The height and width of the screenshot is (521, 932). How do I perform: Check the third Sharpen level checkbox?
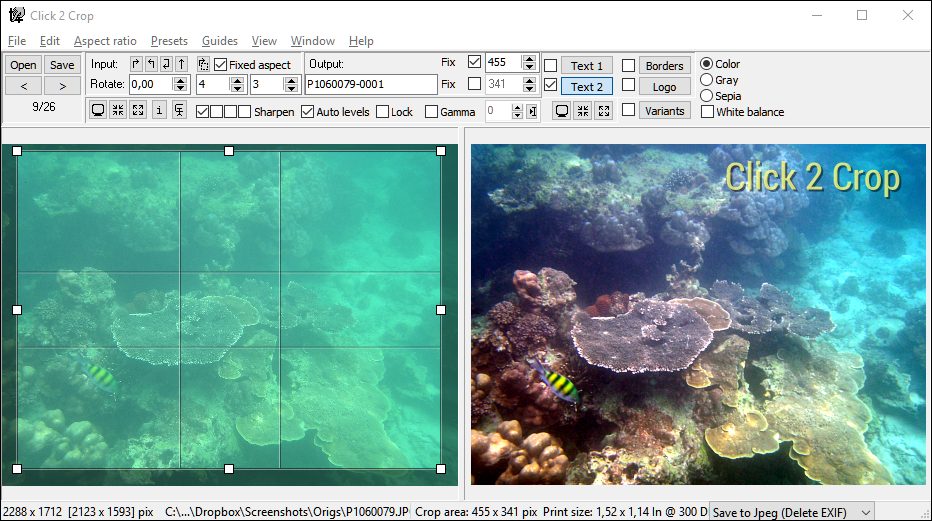[x=230, y=112]
